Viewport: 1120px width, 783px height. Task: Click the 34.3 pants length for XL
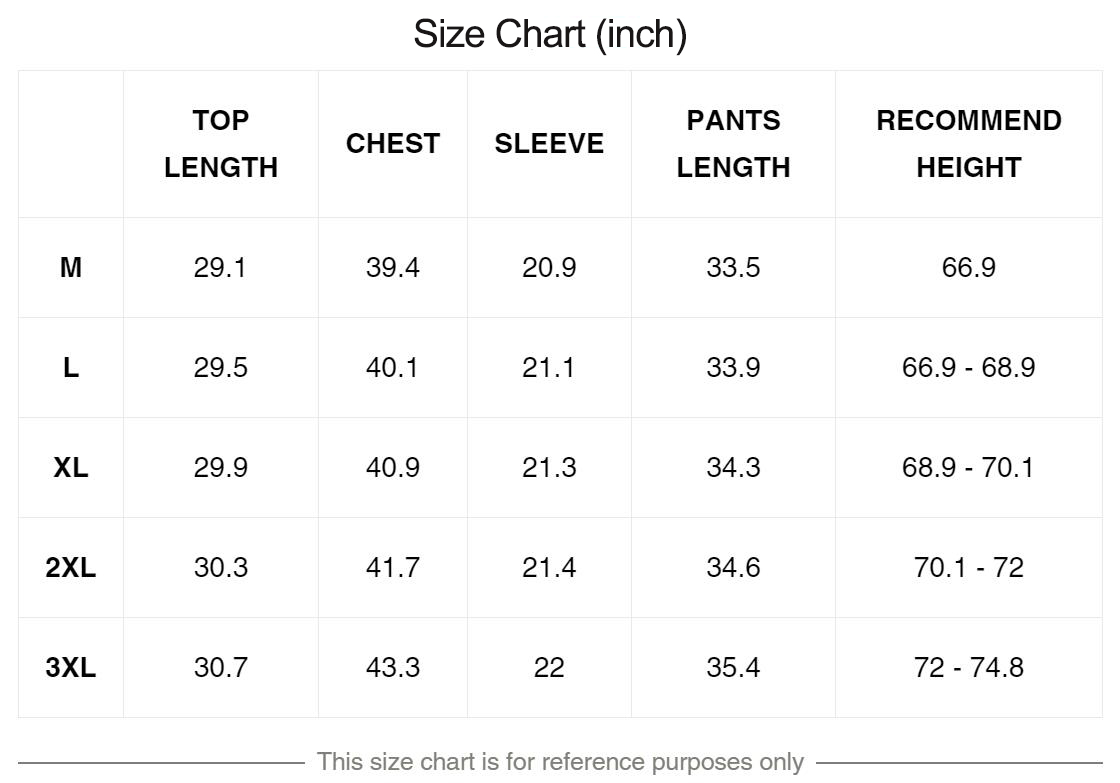point(734,467)
